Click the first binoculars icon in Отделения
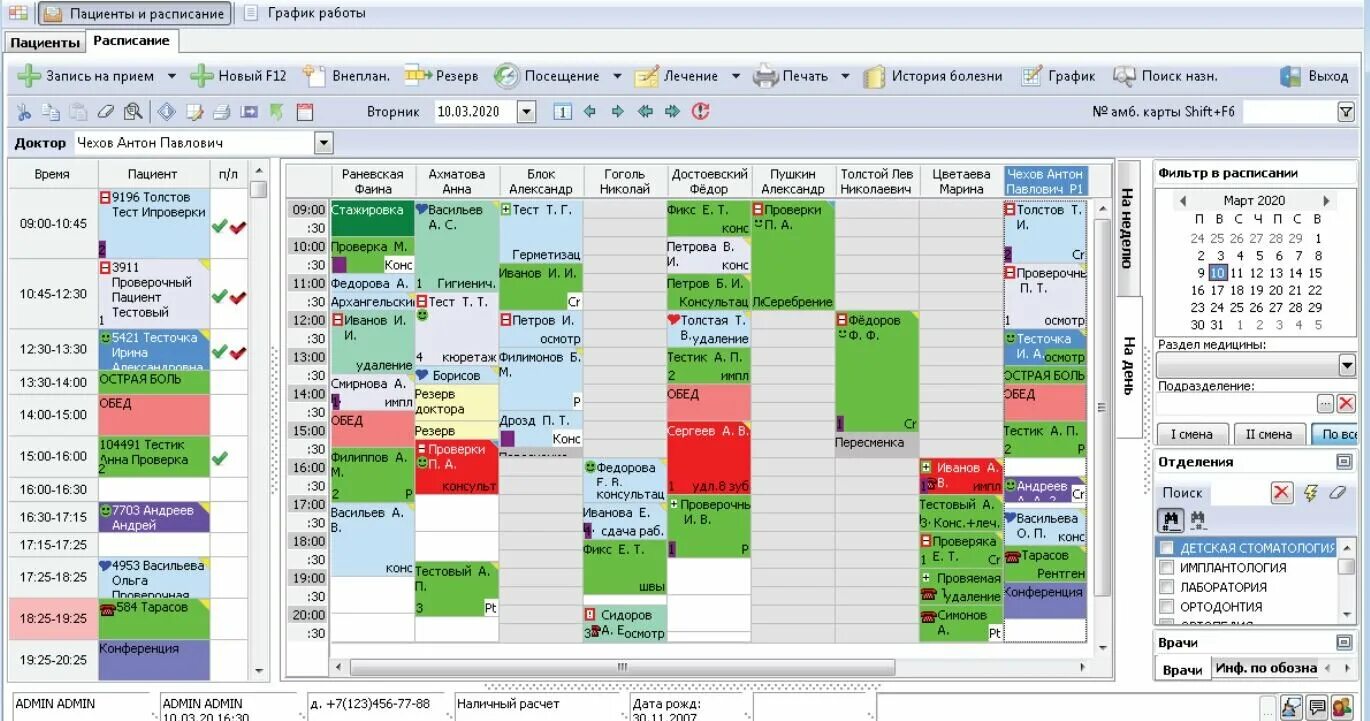Screen dimensions: 1370x721 pos(1170,520)
